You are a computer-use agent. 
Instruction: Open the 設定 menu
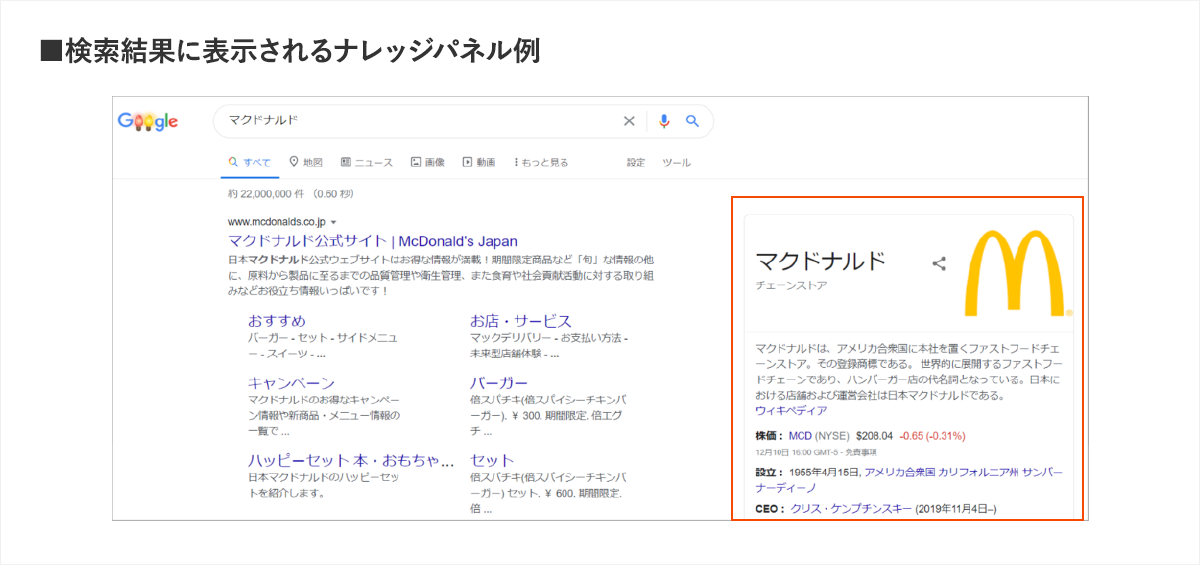[x=636, y=162]
